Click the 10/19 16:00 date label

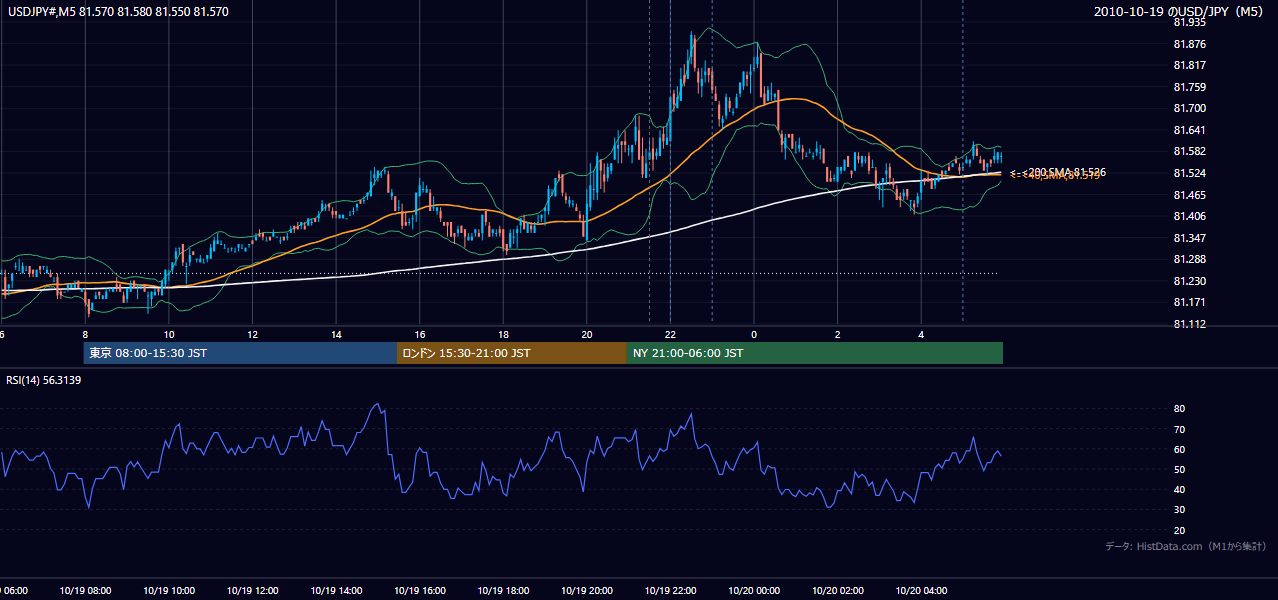click(420, 591)
